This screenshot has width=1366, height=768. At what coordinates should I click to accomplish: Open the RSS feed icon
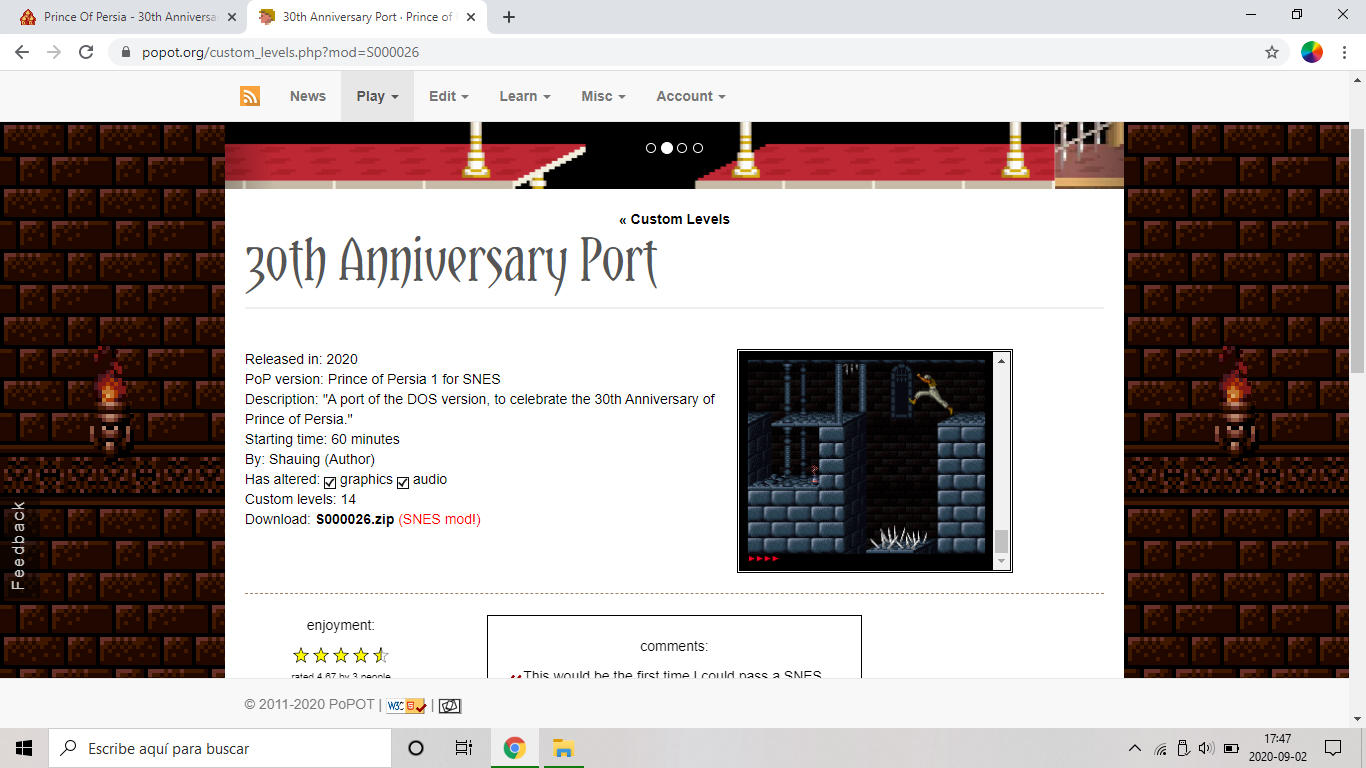coord(250,96)
